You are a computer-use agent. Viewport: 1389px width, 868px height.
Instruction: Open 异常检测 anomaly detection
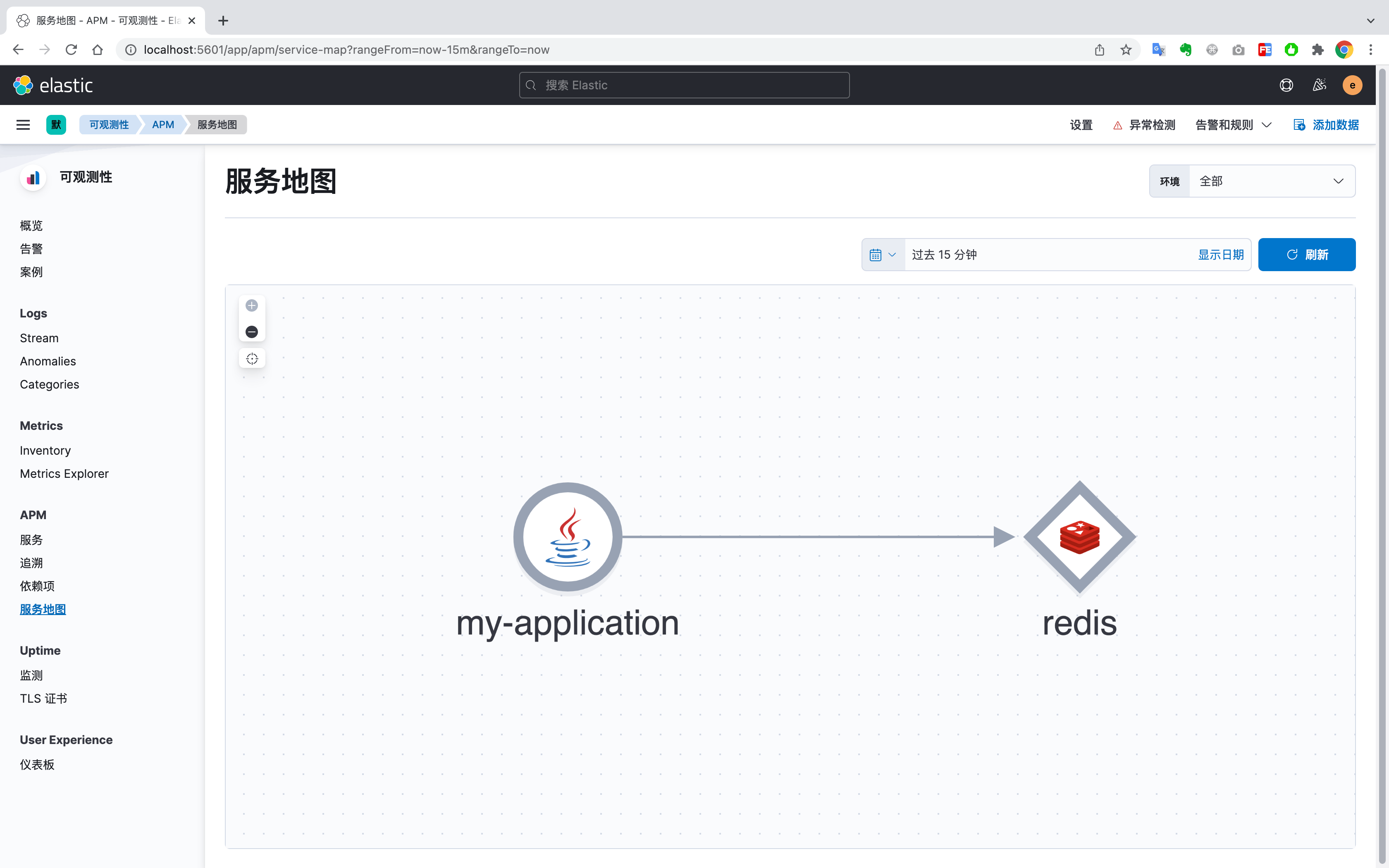click(x=1144, y=124)
